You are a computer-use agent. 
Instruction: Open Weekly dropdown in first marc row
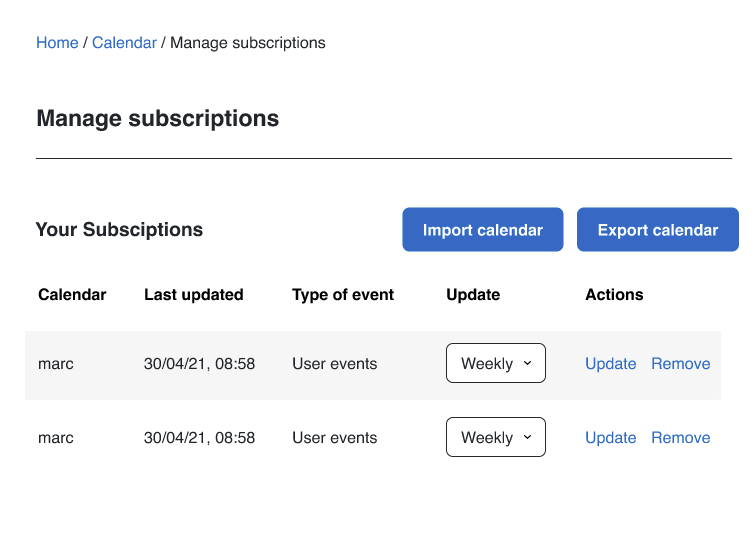[x=495, y=363]
